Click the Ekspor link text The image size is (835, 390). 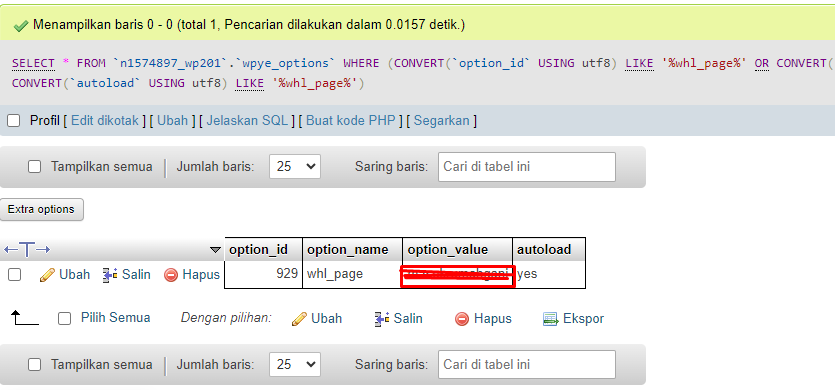coord(584,319)
